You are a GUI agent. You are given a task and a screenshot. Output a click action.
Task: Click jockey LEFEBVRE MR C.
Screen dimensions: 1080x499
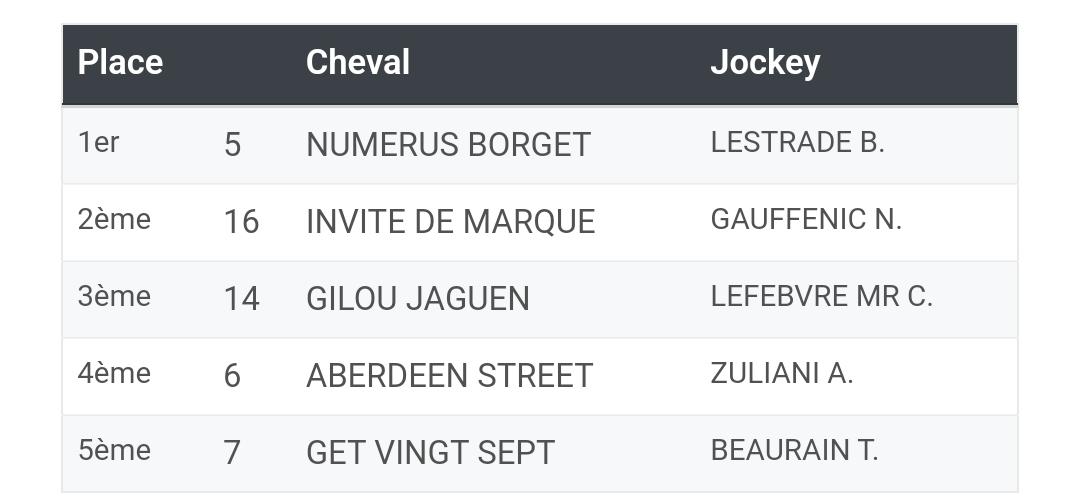coord(821,296)
